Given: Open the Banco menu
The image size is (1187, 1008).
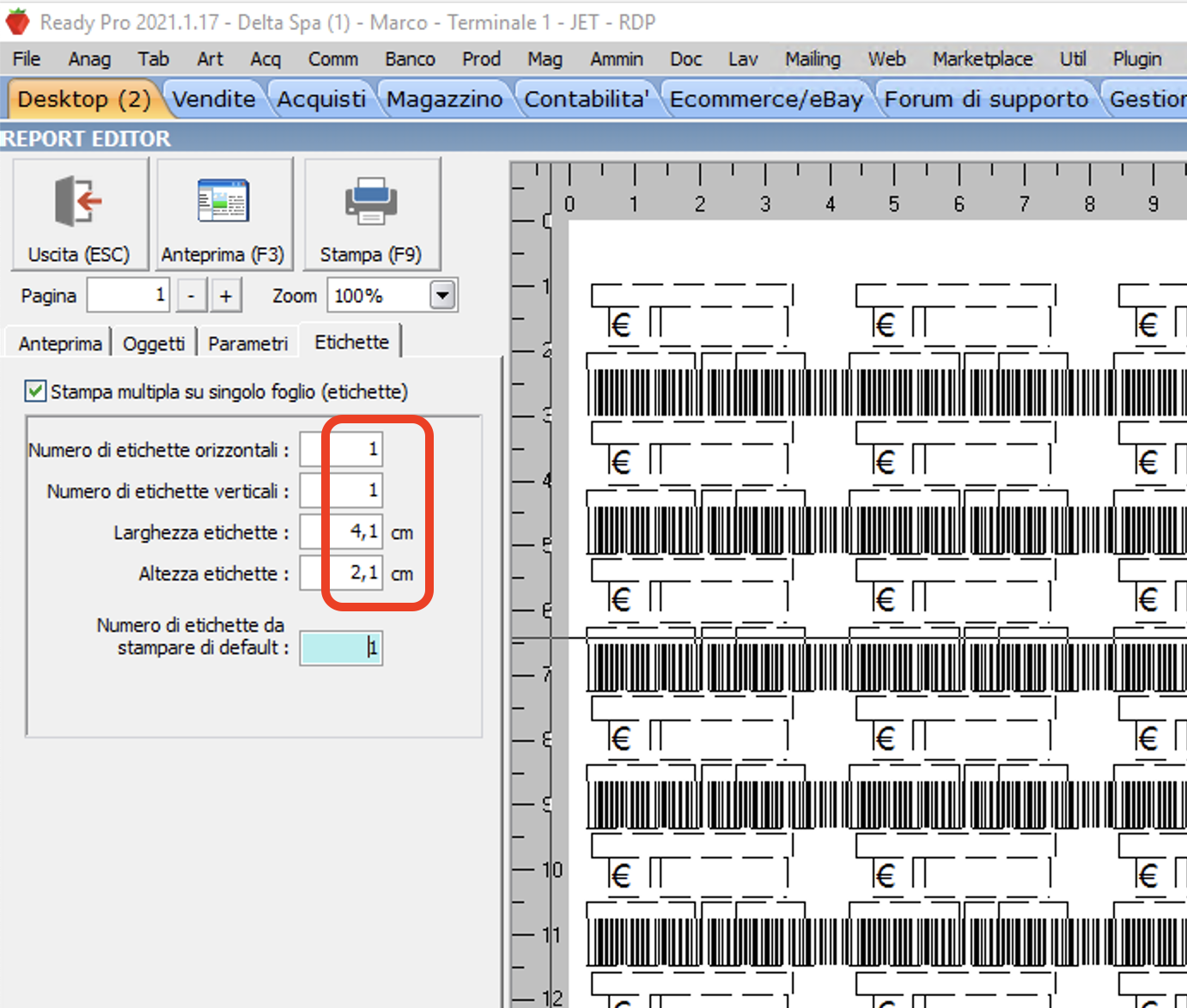Looking at the screenshot, I should pyautogui.click(x=410, y=59).
